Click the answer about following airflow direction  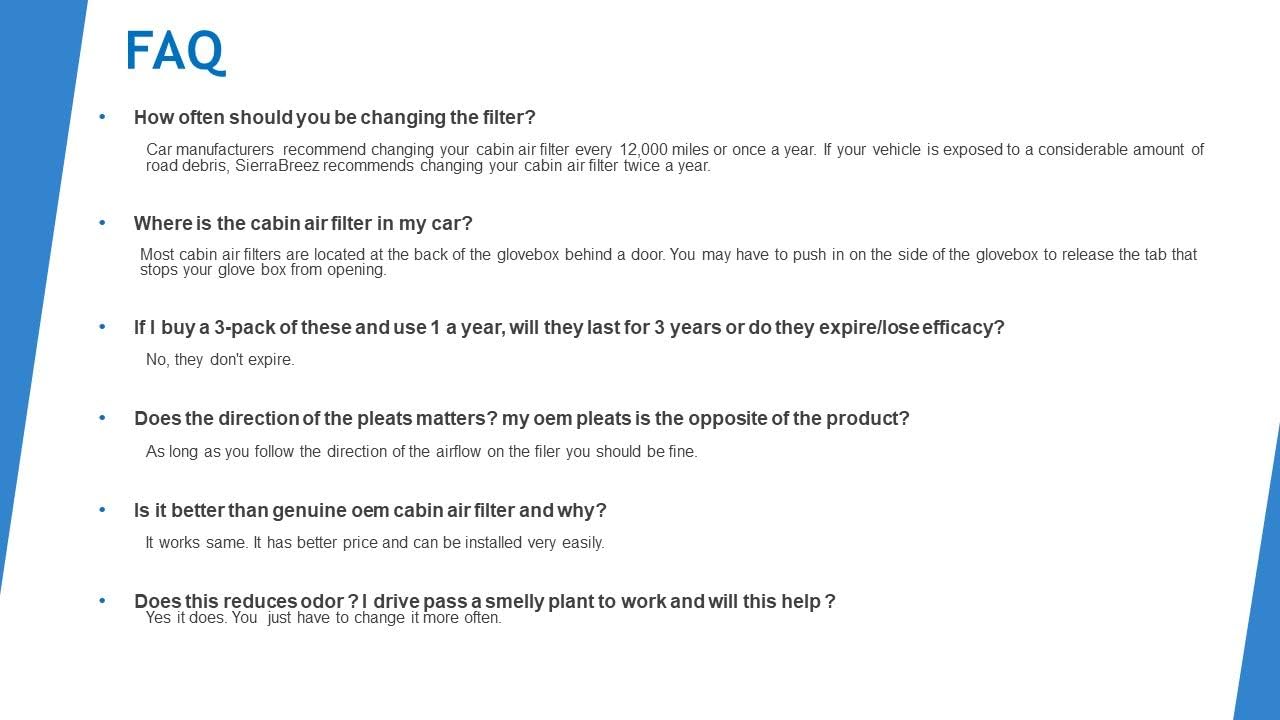[421, 452]
